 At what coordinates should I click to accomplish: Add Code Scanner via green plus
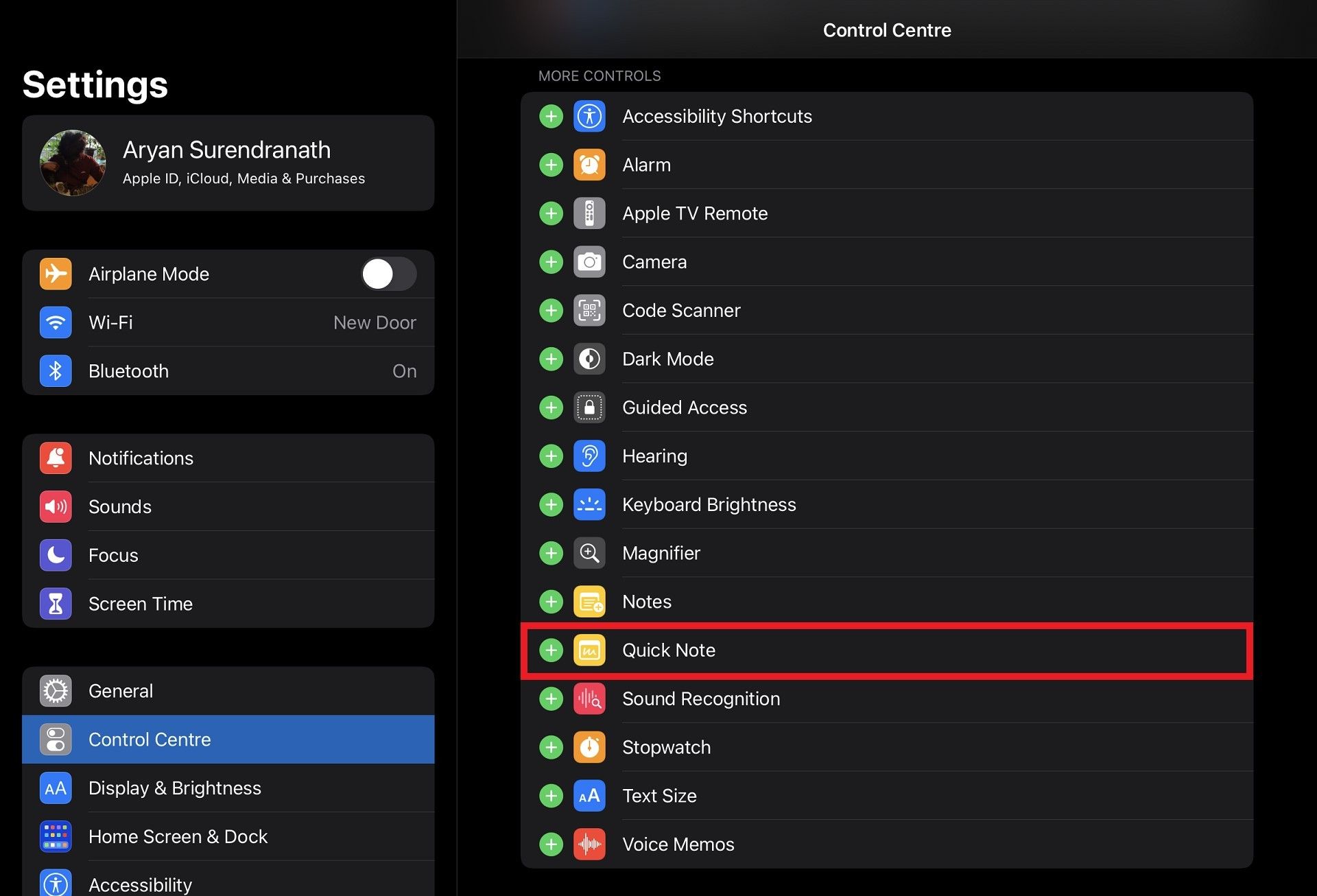[551, 311]
